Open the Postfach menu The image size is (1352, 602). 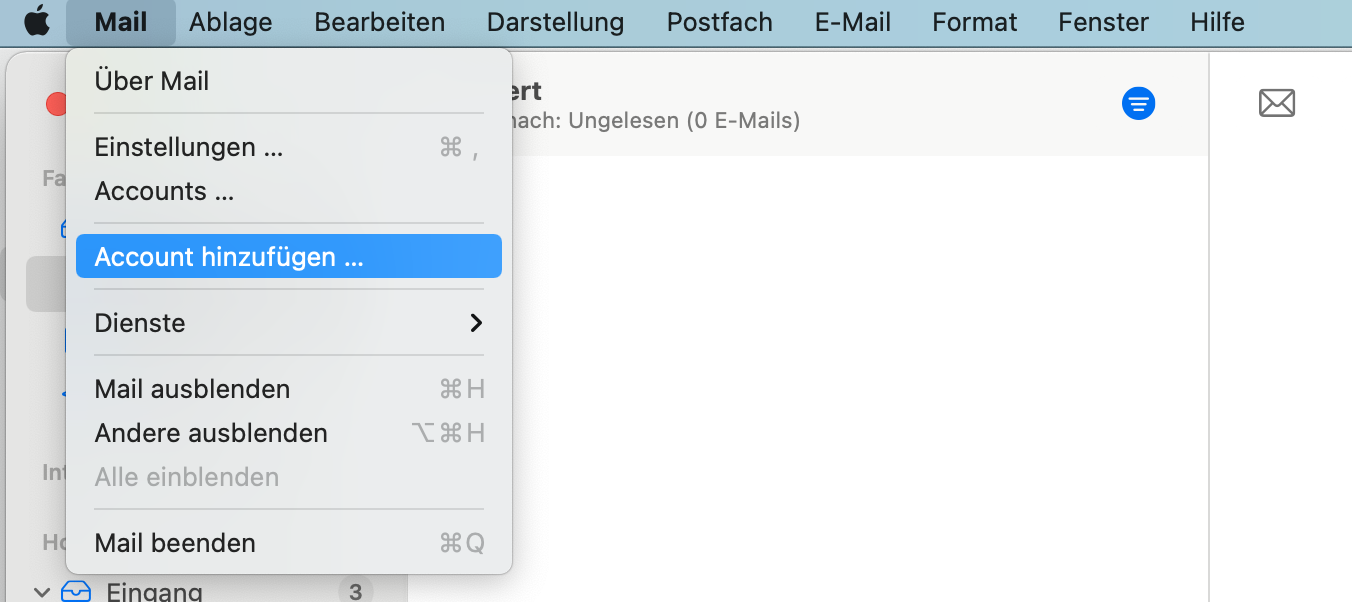[719, 22]
